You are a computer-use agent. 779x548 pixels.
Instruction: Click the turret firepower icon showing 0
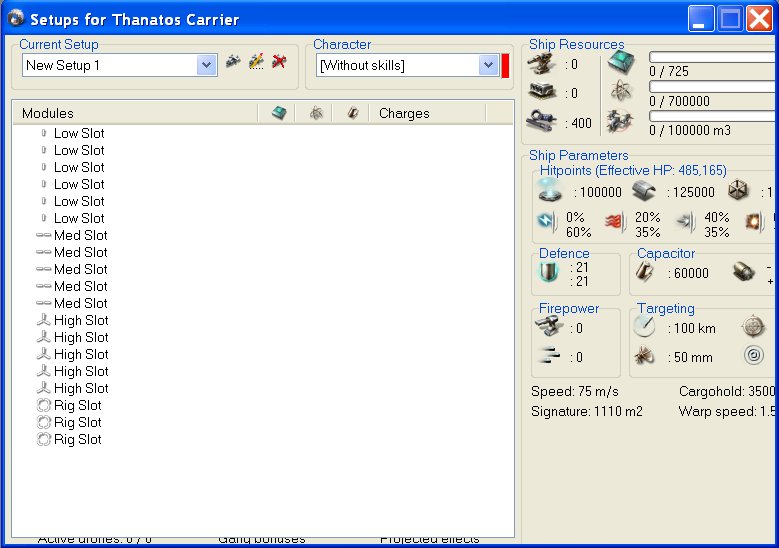(549, 327)
